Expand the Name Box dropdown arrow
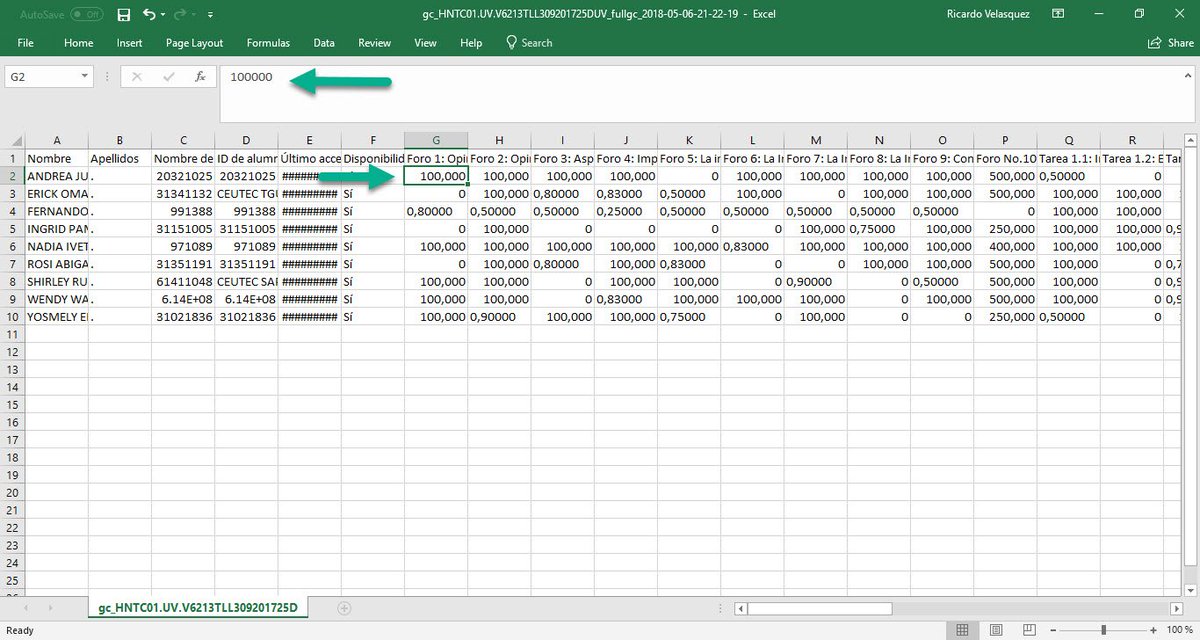Image resolution: width=1200 pixels, height=640 pixels. (85, 76)
